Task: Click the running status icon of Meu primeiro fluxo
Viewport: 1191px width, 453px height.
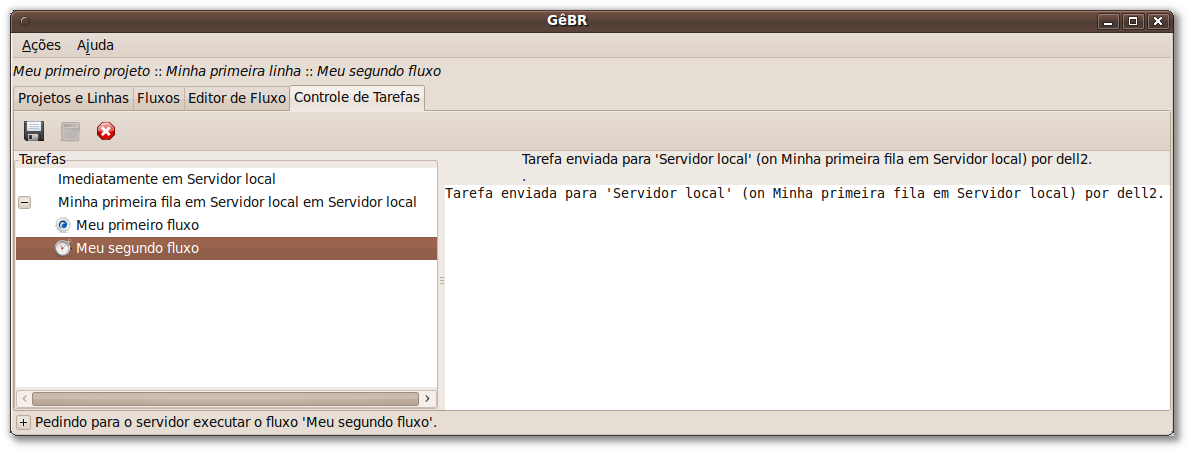Action: (62, 225)
